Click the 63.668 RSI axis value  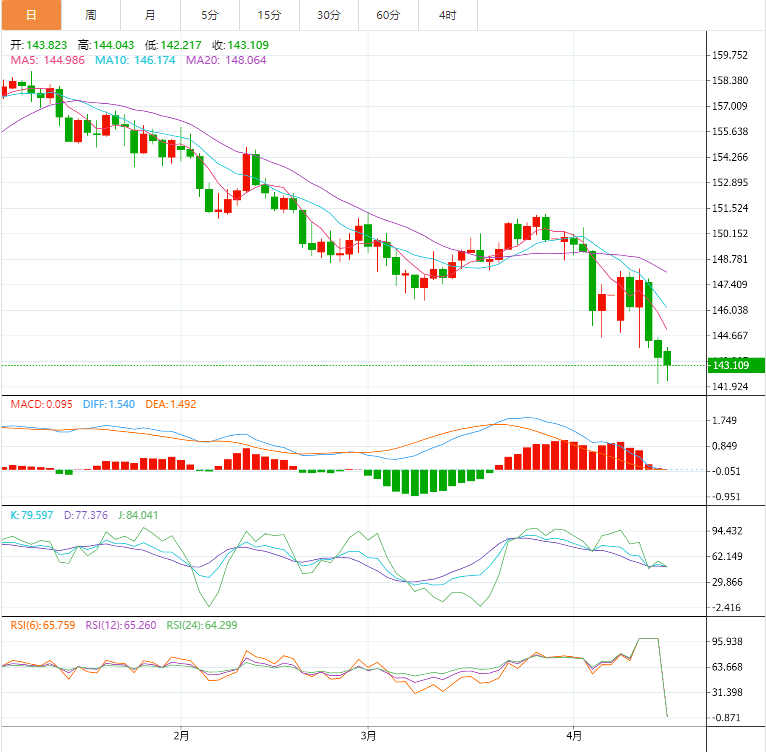(x=727, y=667)
